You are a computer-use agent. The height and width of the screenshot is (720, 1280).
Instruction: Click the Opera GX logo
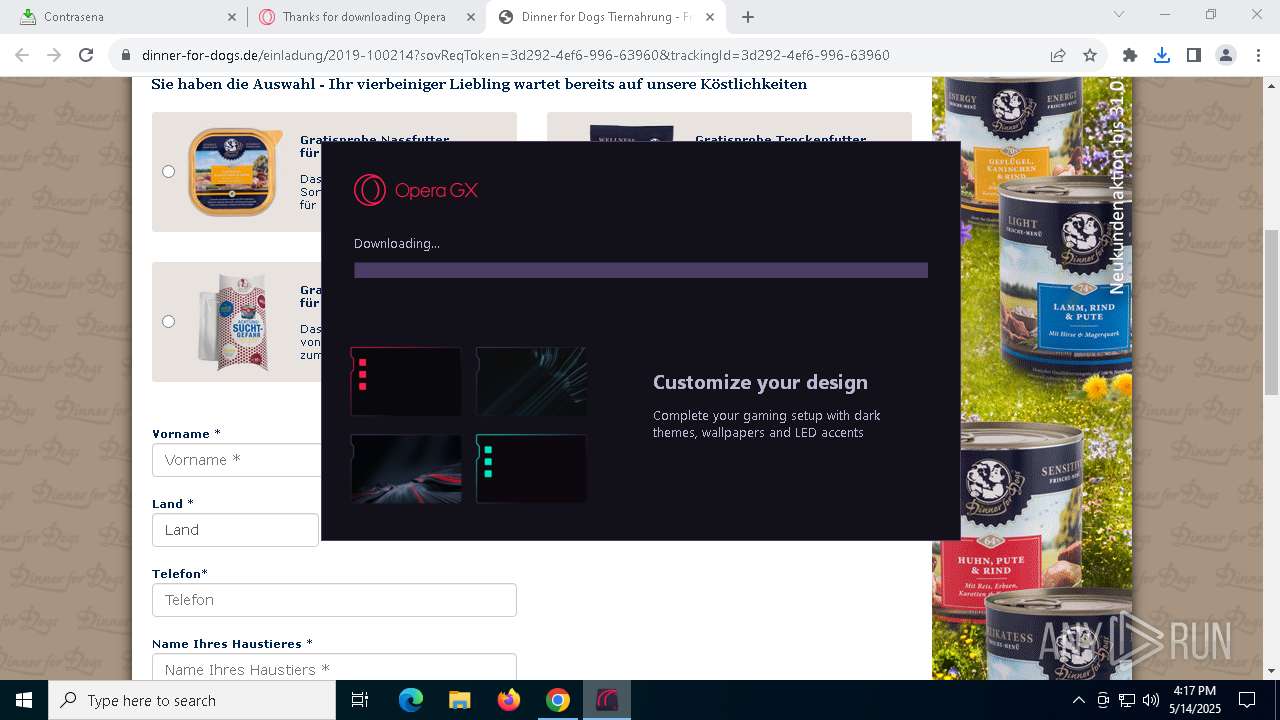pyautogui.click(x=416, y=190)
